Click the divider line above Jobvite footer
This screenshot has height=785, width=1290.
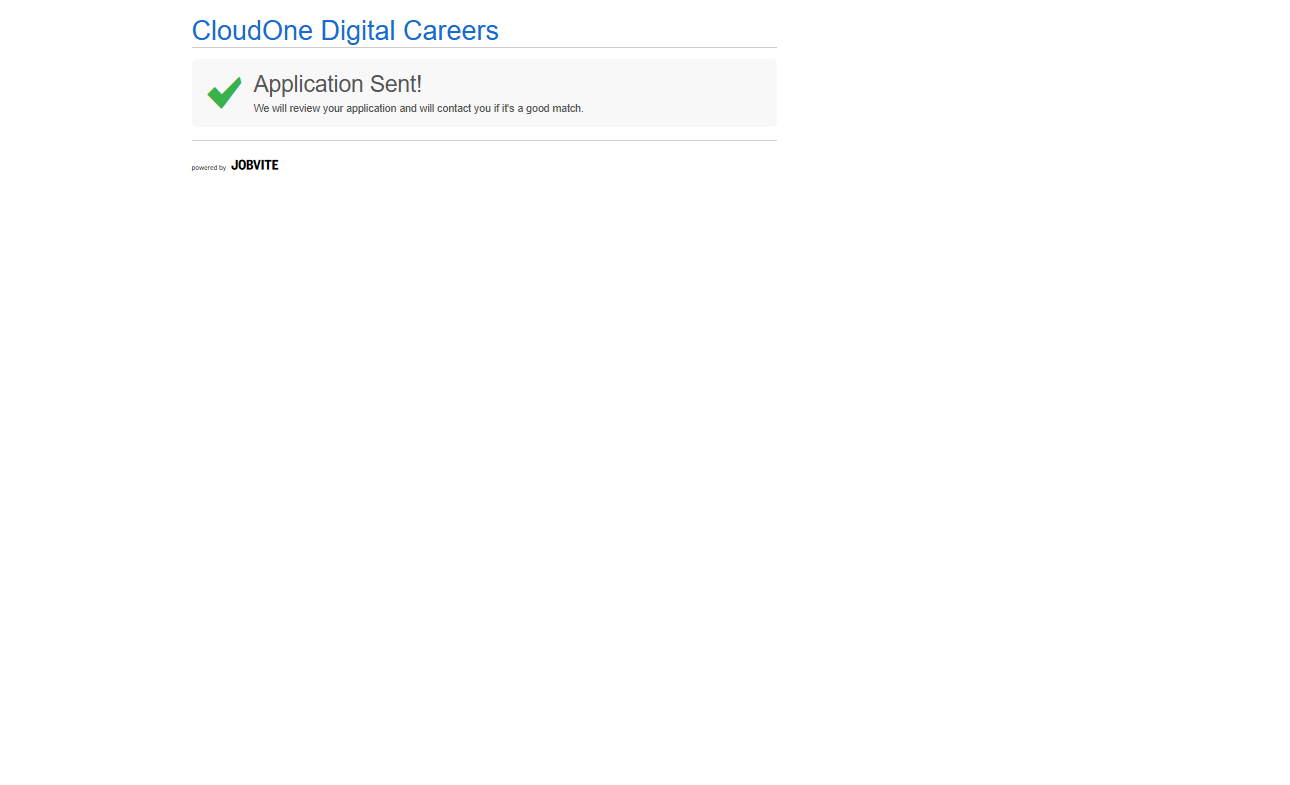pyautogui.click(x=484, y=140)
